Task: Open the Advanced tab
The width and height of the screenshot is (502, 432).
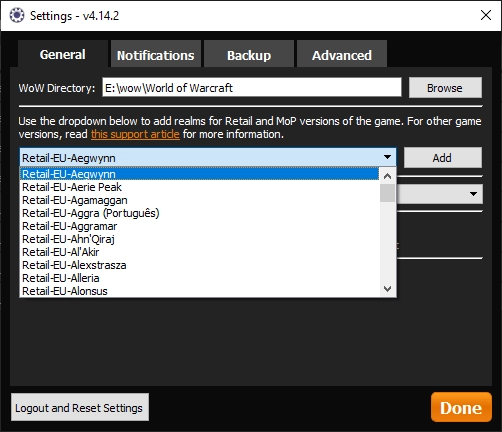Action: (342, 54)
